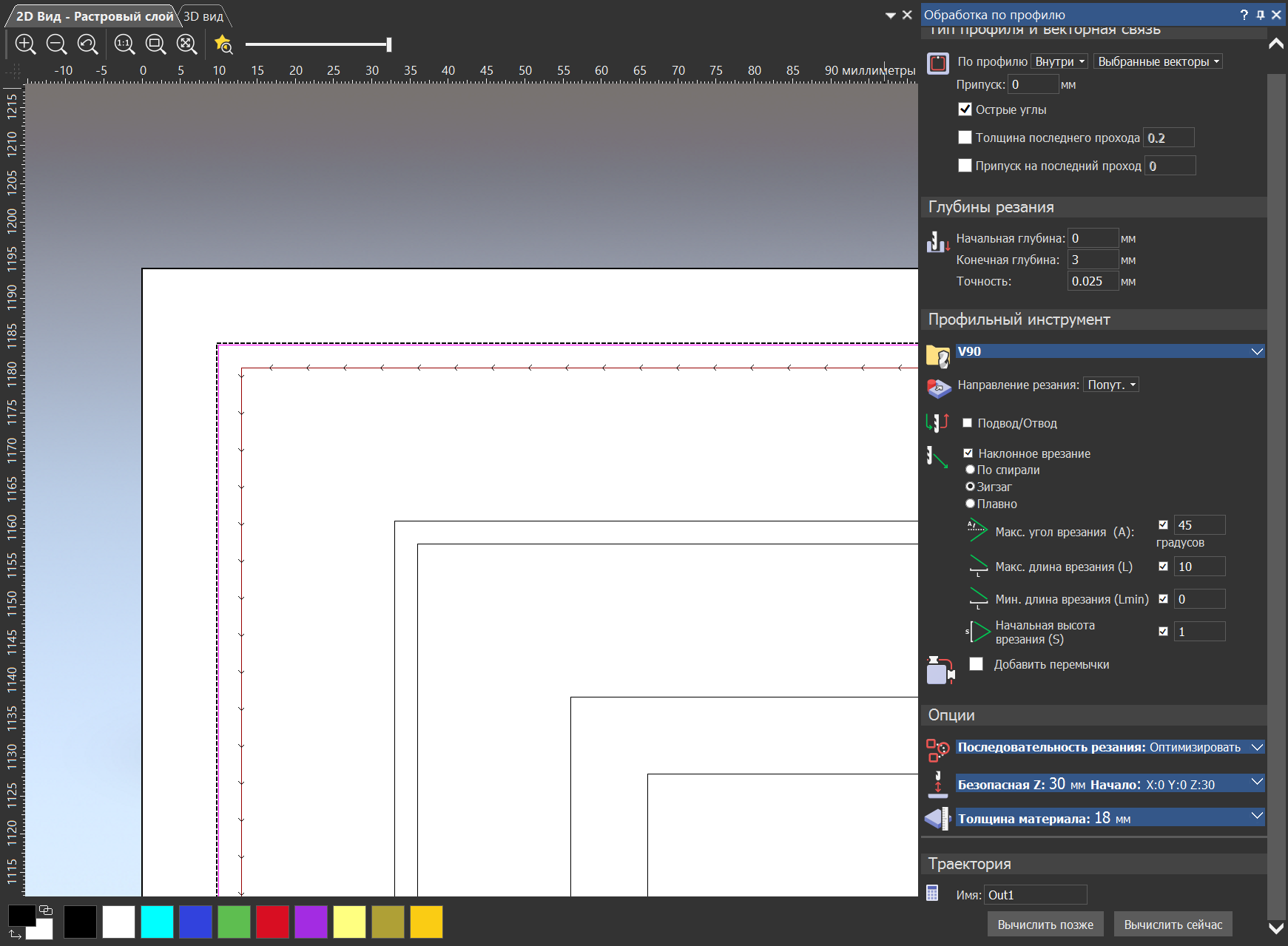Screen dimensions: 1288x946
Task: Click the zoom in magnifier icon
Action: 25,44
